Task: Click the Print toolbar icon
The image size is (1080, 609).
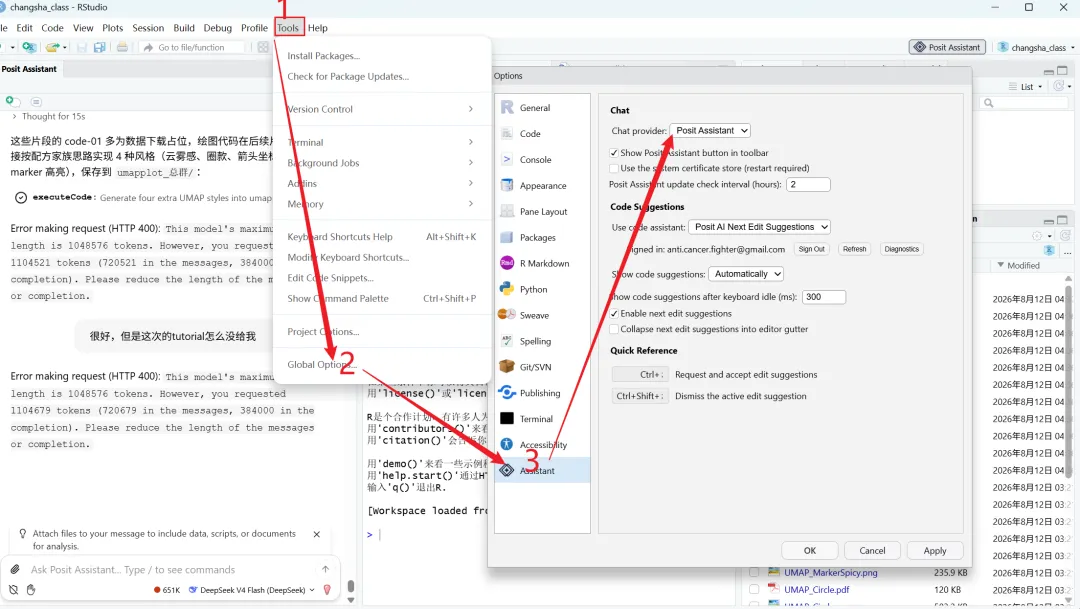Action: pyautogui.click(x=122, y=48)
